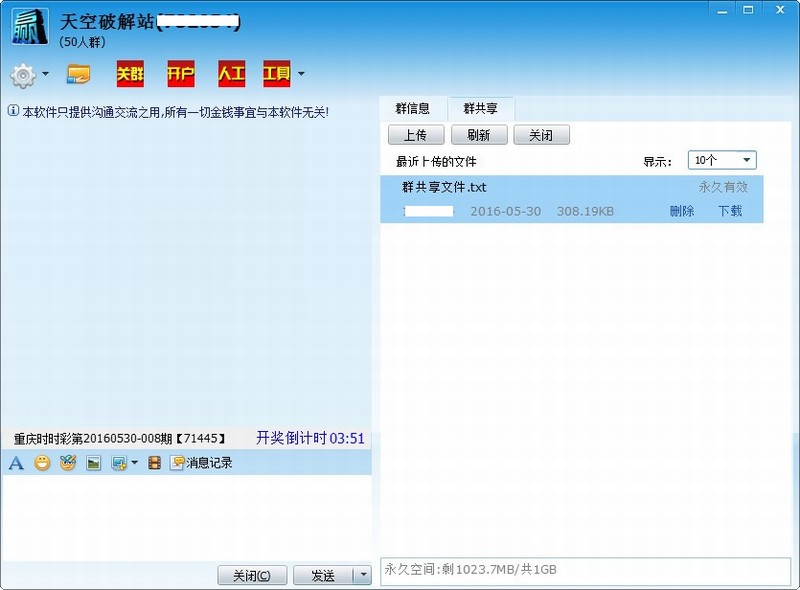Click the 开户 red button

coord(180,74)
